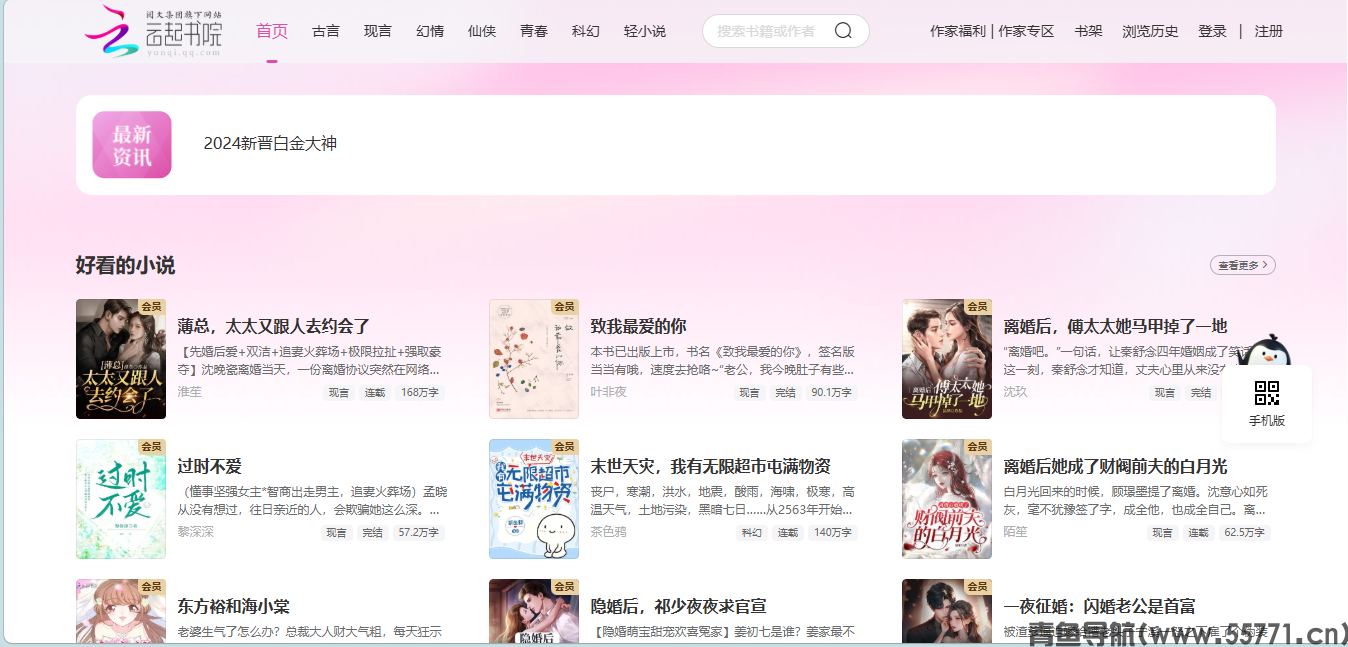Open the 古言 category tab
The width and height of the screenshot is (1348, 647).
[326, 31]
